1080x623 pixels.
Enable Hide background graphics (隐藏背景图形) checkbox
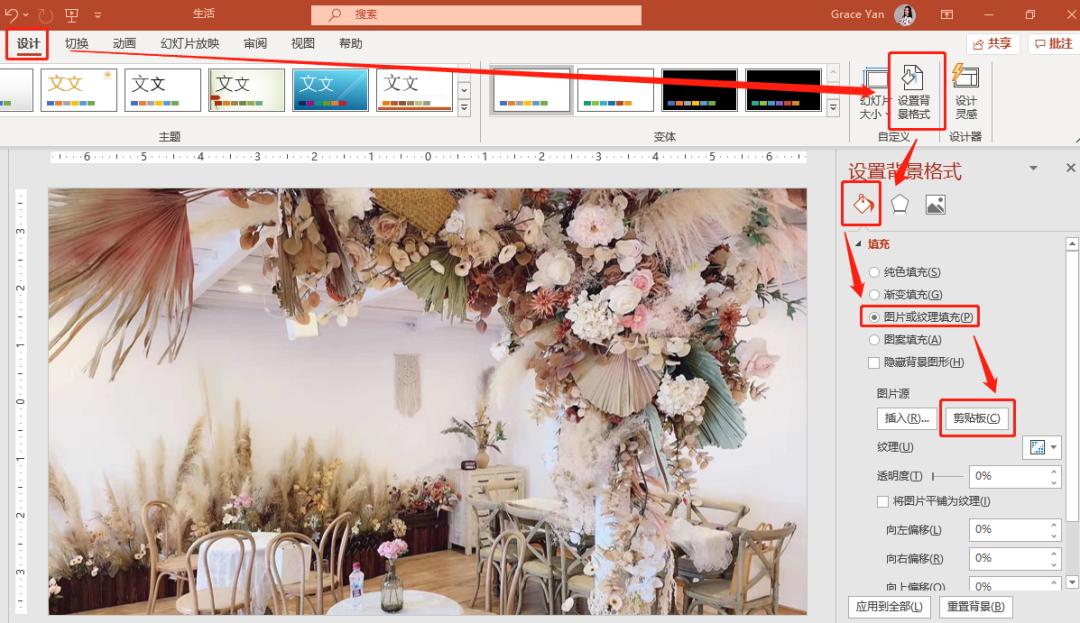875,362
